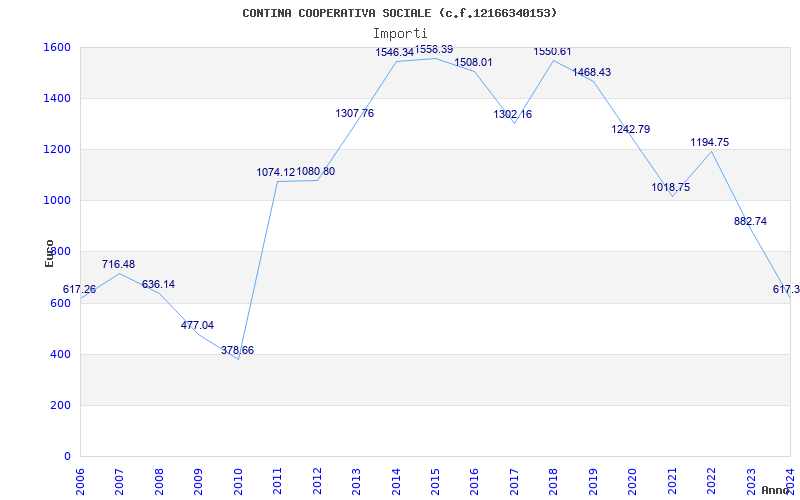
Task: Select the 882.74 data label
Action: [750, 221]
